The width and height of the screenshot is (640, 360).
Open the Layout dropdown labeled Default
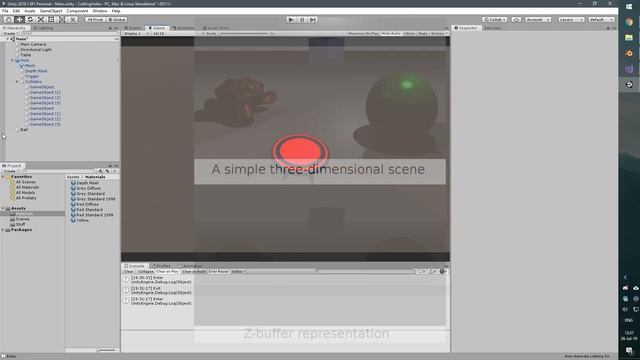point(601,19)
